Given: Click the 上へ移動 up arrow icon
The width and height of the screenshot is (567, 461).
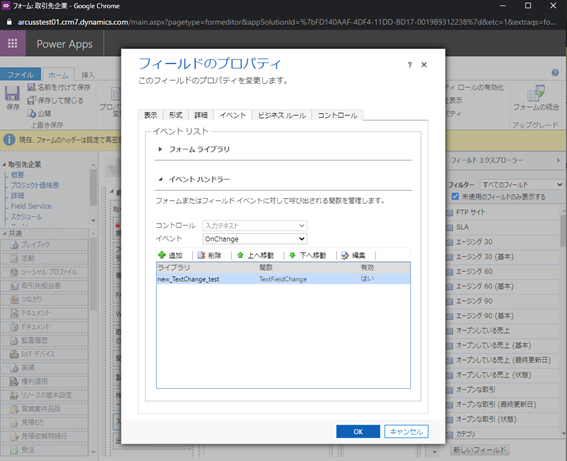Looking at the screenshot, I should click(x=240, y=255).
